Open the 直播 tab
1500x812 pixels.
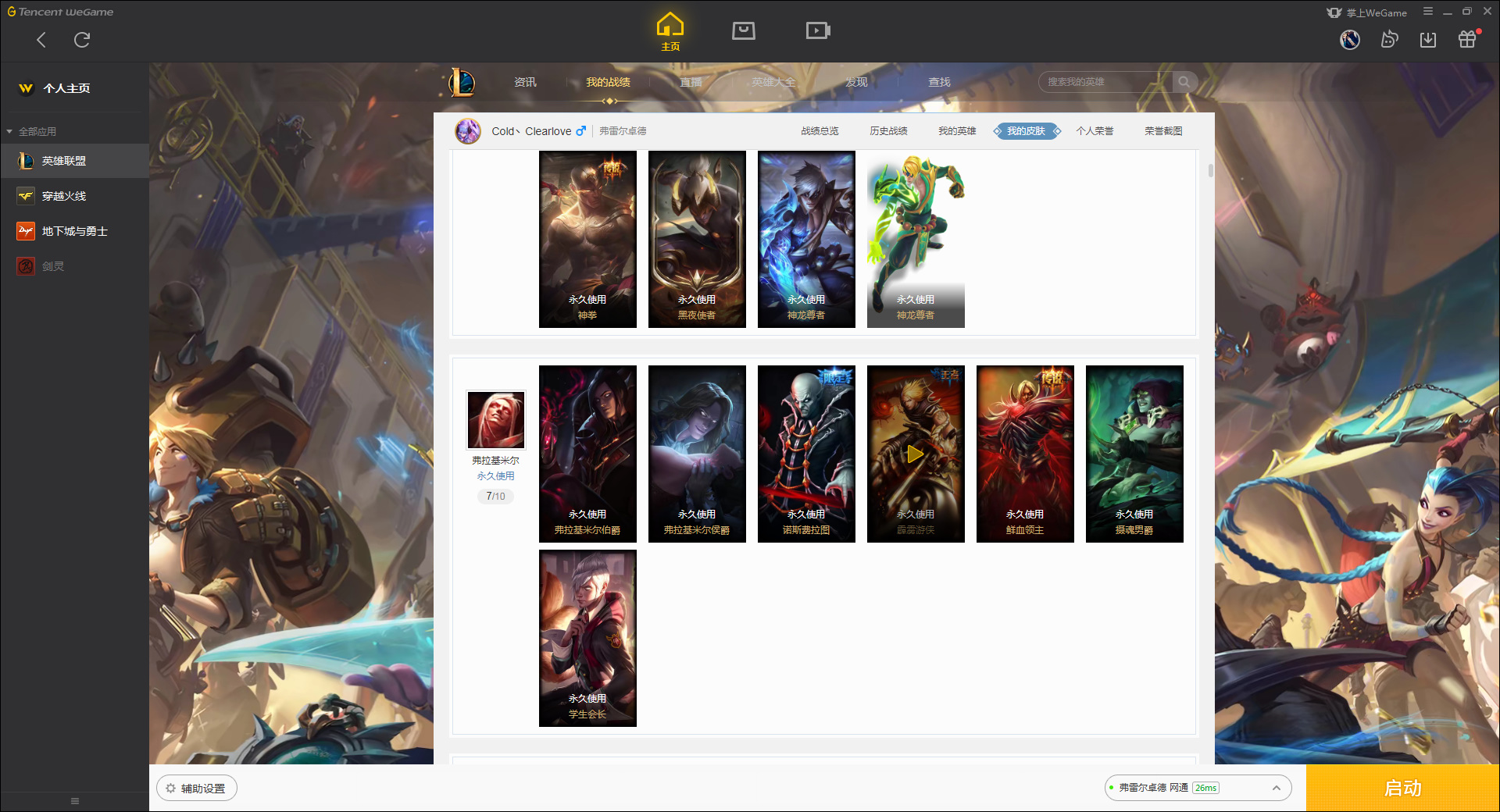pyautogui.click(x=691, y=82)
